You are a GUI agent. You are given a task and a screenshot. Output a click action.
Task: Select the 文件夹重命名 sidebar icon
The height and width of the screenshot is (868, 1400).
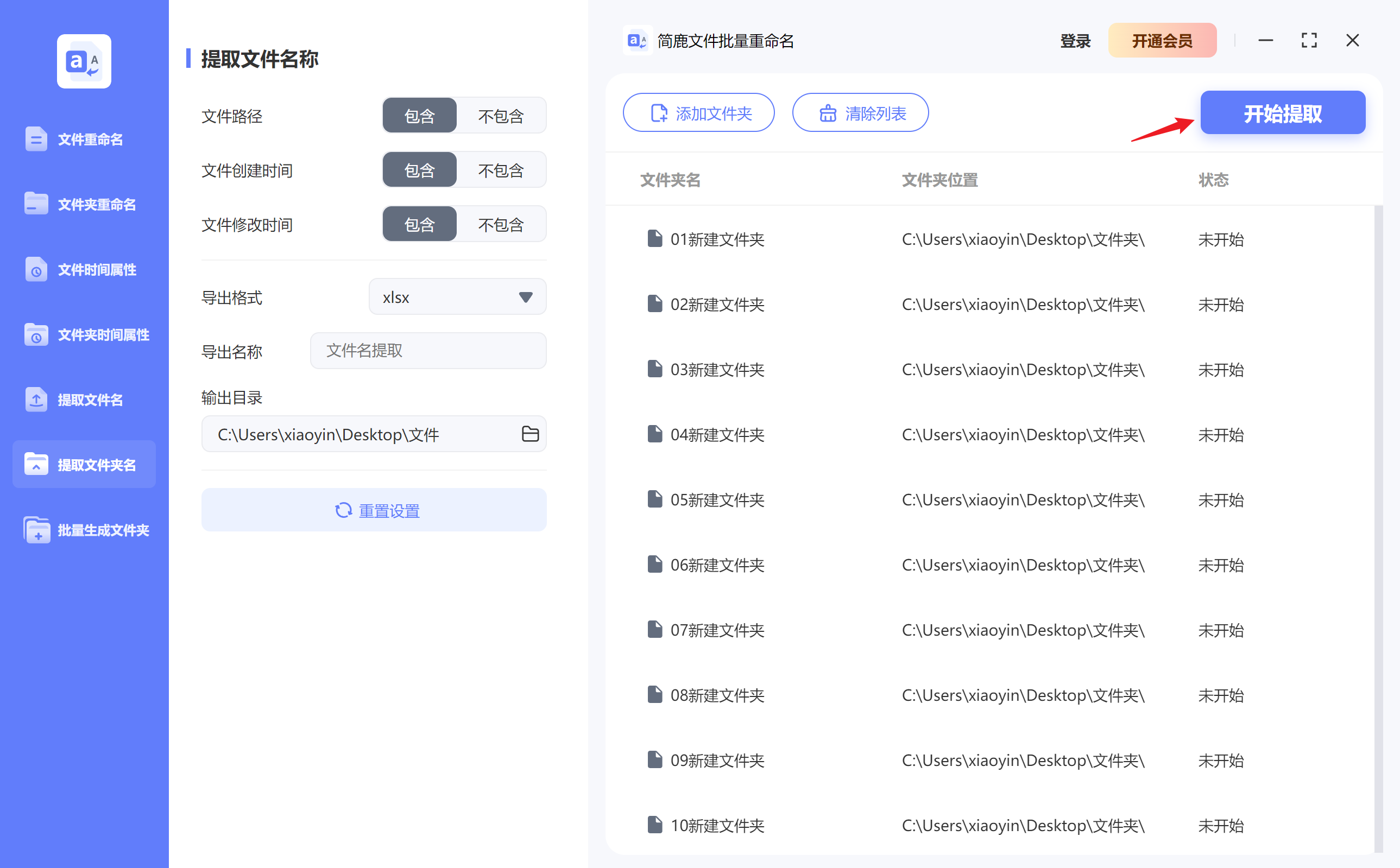(x=36, y=204)
